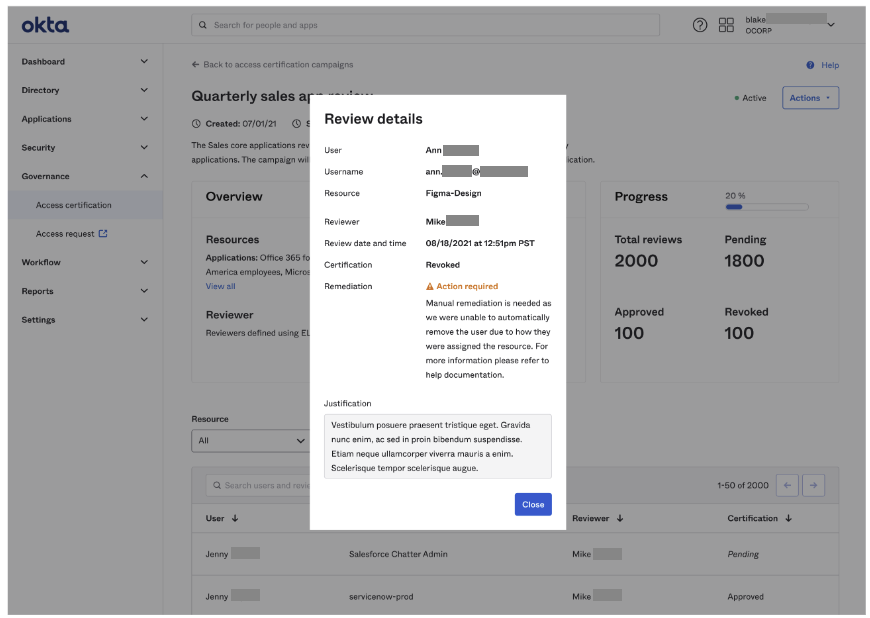Go to the previous page arrow

pos(788,485)
